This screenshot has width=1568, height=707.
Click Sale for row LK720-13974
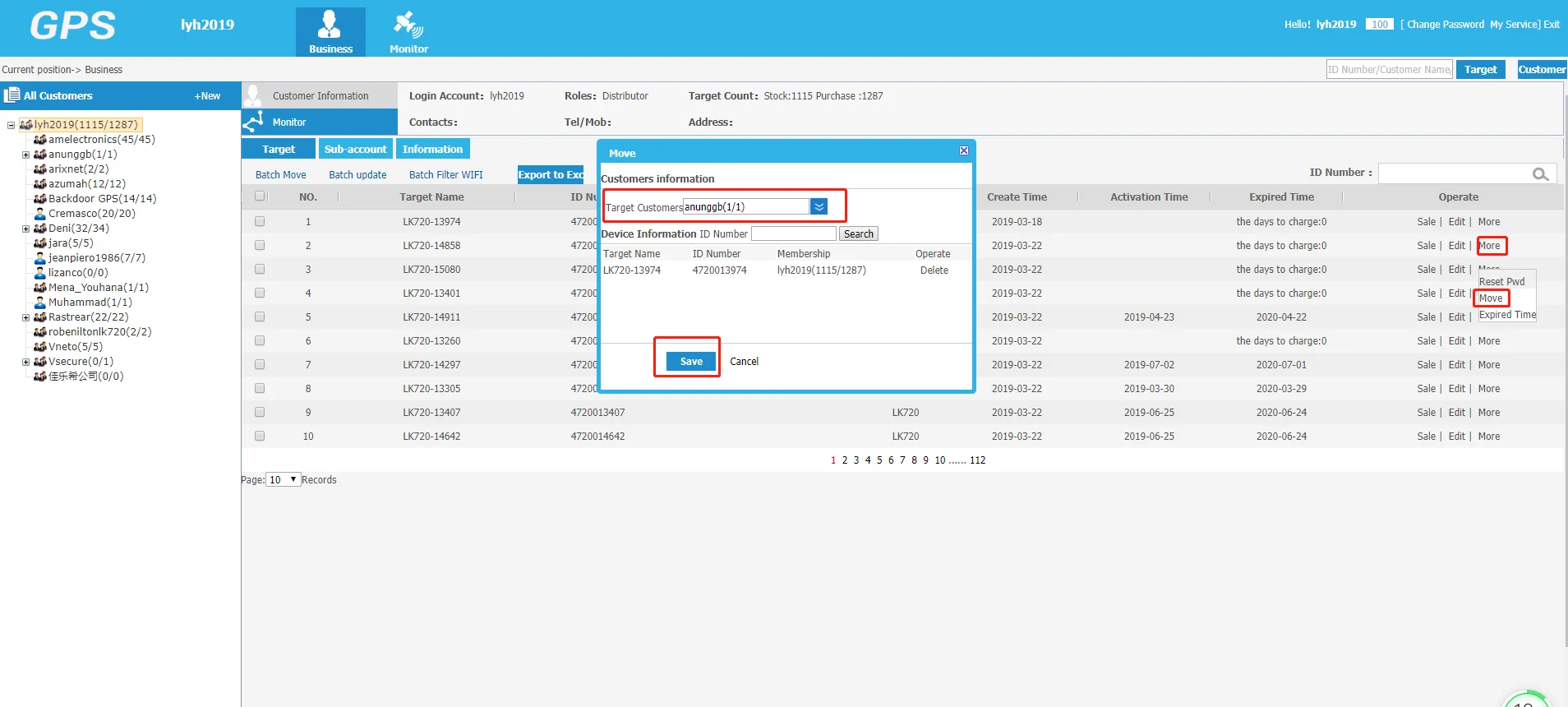pyautogui.click(x=1426, y=222)
